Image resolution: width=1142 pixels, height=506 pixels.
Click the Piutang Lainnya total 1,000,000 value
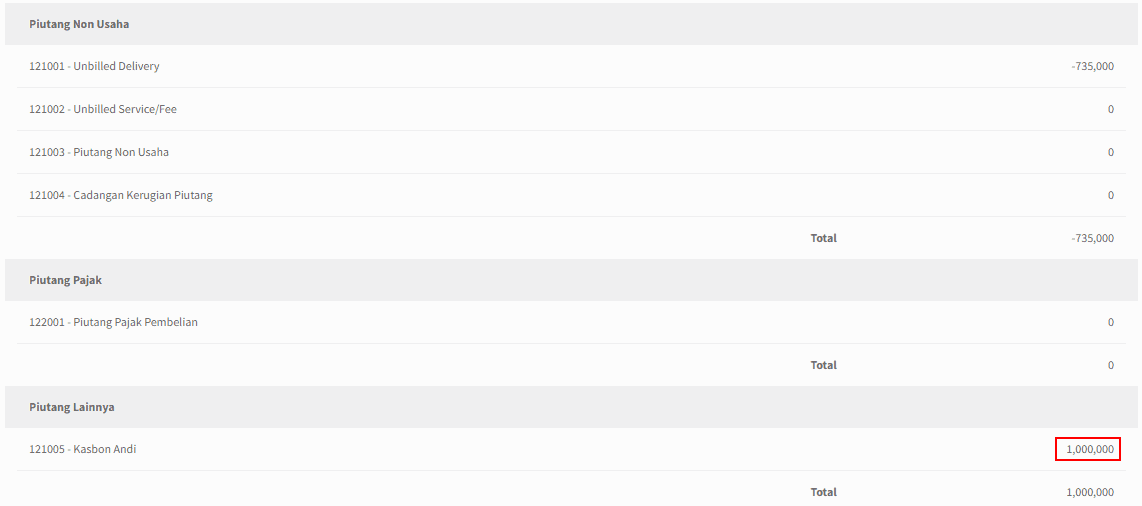(x=1090, y=492)
